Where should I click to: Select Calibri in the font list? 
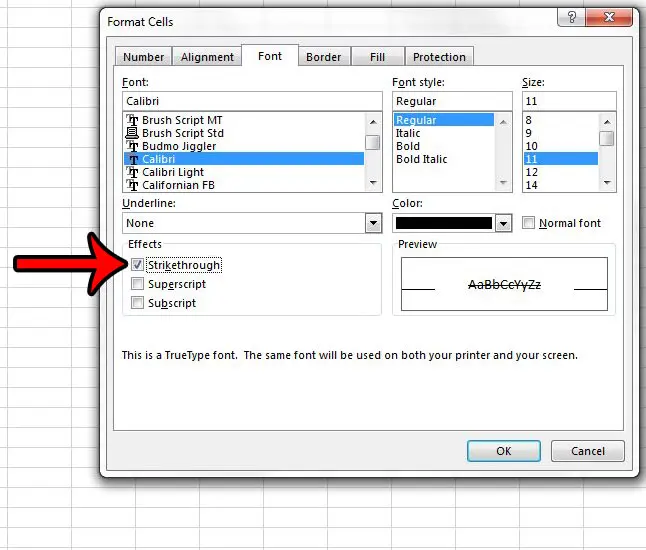click(244, 159)
